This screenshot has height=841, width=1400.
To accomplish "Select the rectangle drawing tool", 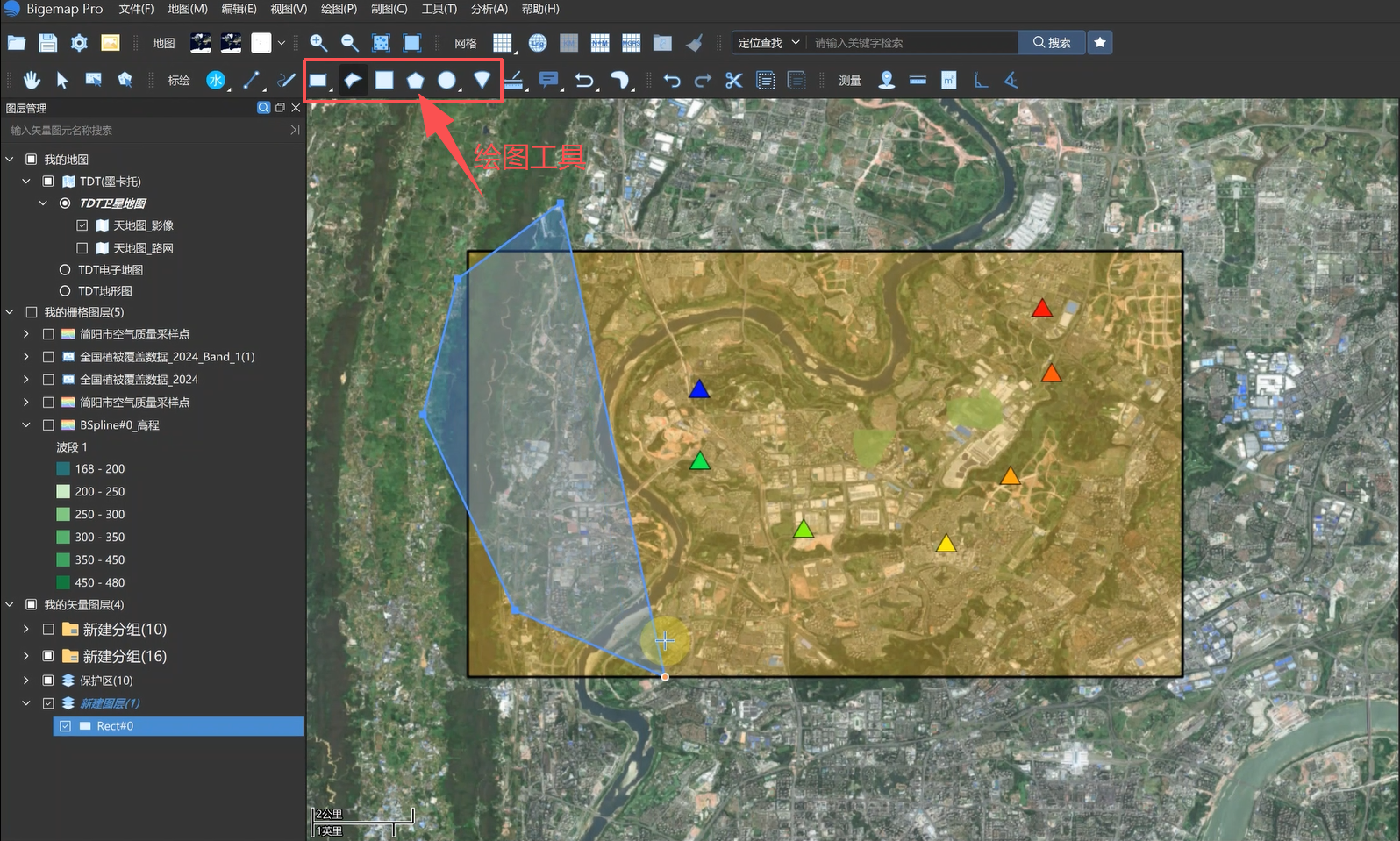I will (x=318, y=80).
